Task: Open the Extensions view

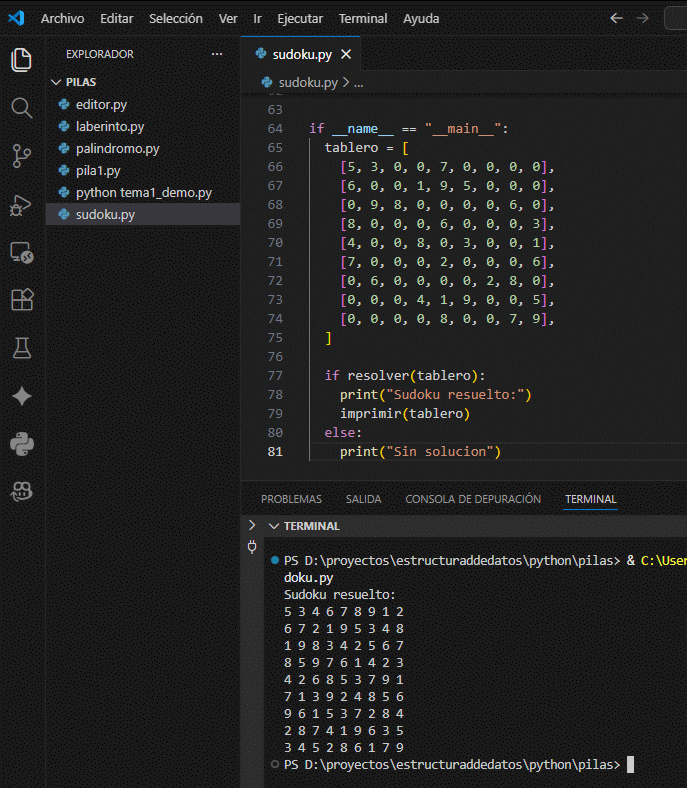Action: [21, 300]
